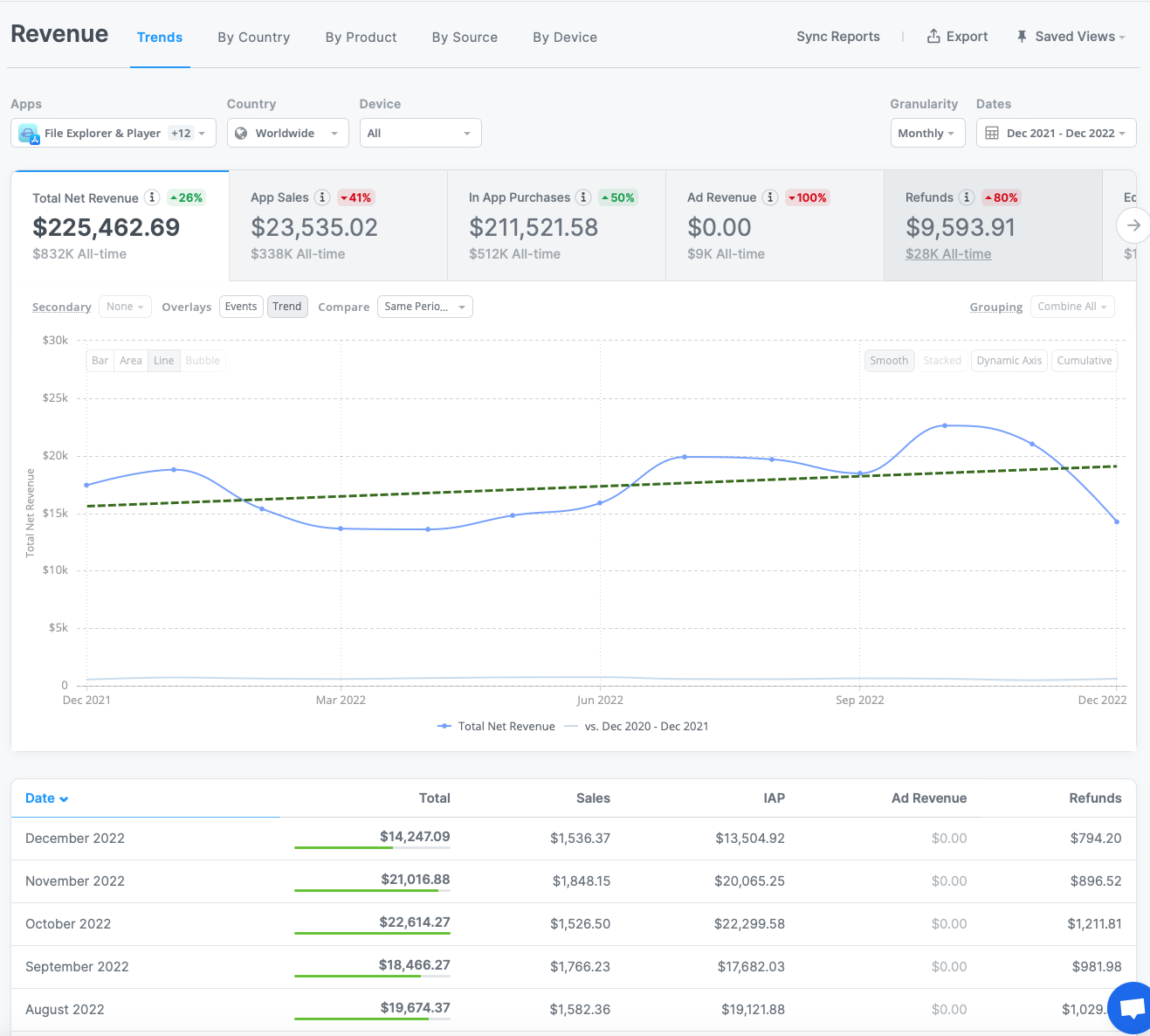Switch to the By Country tab
Image resolution: width=1150 pixels, height=1036 pixels.
pos(253,38)
